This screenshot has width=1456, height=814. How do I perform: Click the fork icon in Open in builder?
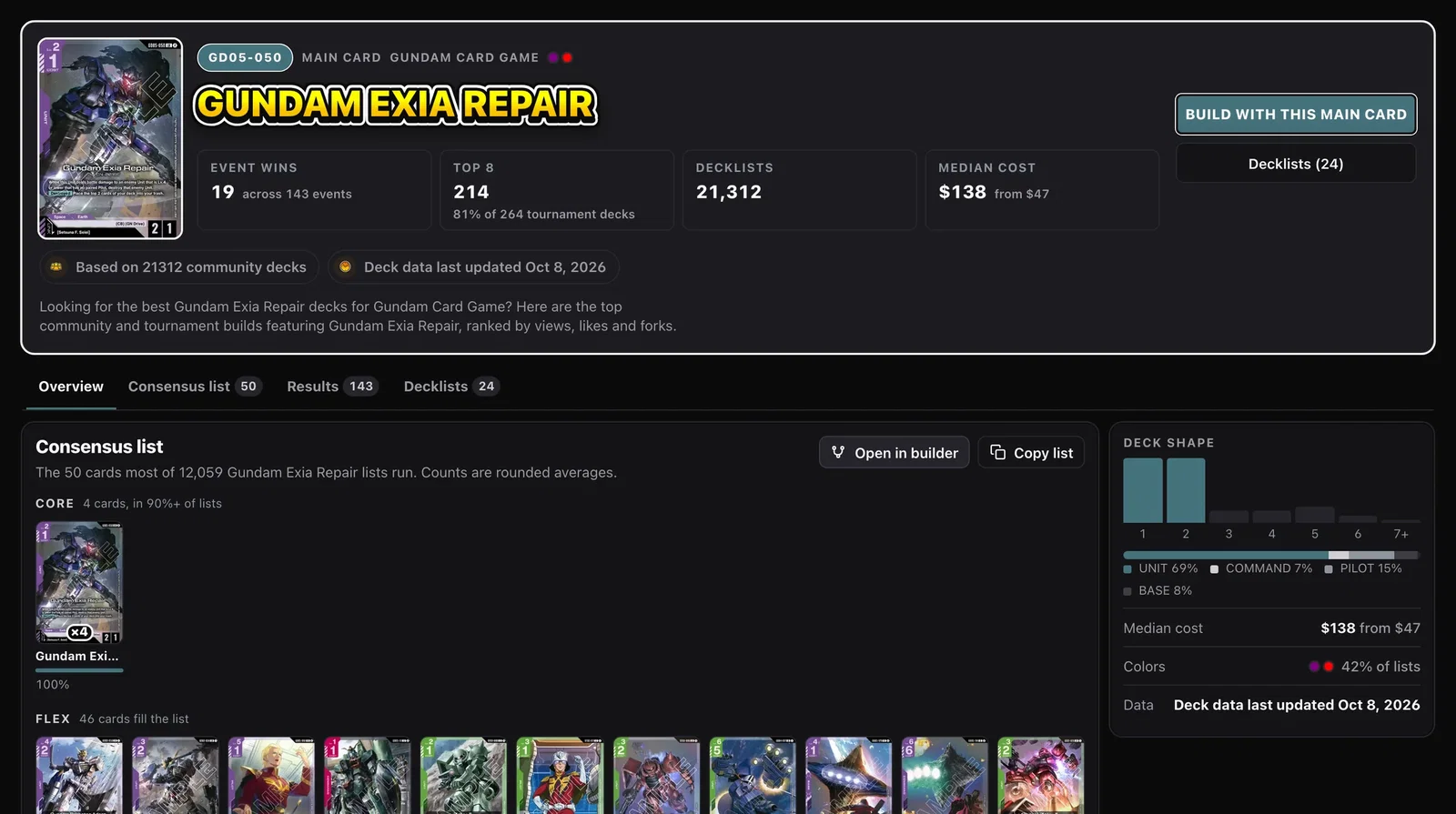[838, 452]
